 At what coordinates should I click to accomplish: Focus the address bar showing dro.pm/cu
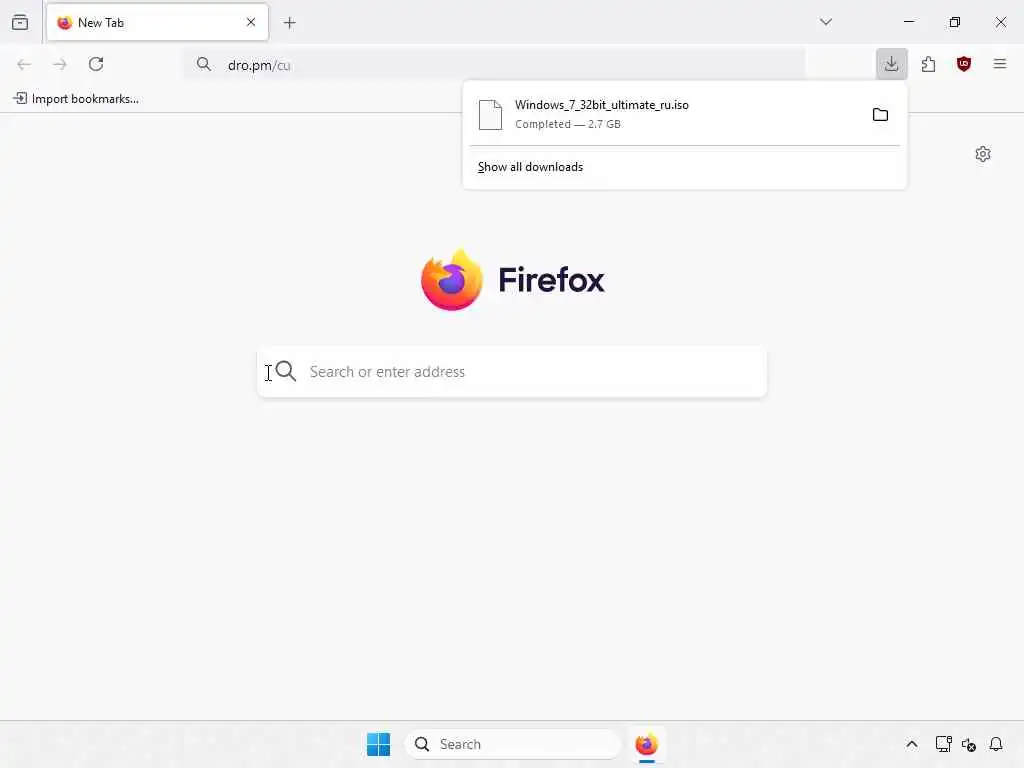[x=494, y=65]
